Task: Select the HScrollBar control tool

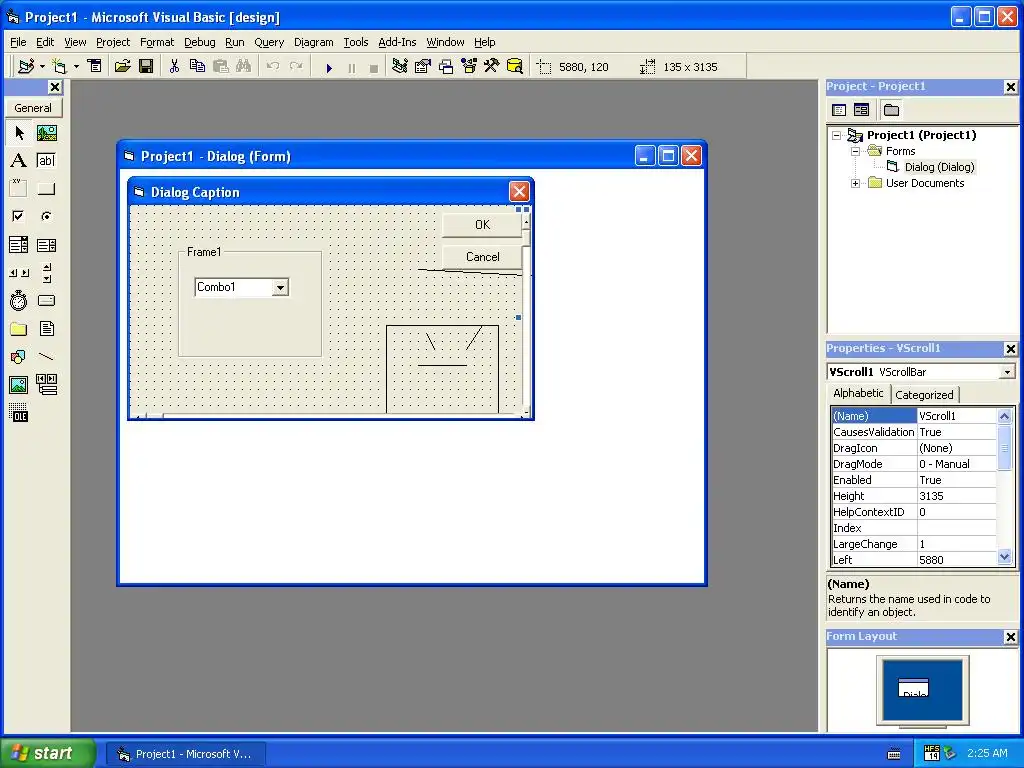Action: click(19, 273)
